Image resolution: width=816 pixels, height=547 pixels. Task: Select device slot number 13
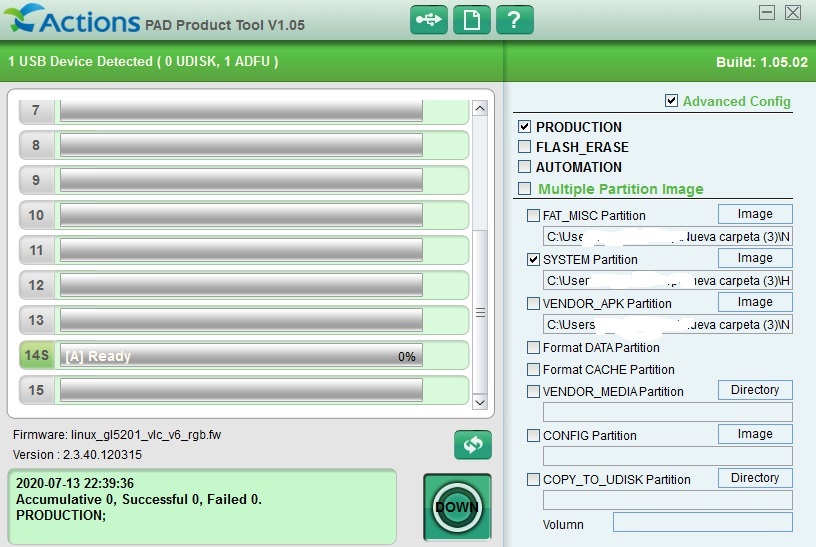coord(36,320)
